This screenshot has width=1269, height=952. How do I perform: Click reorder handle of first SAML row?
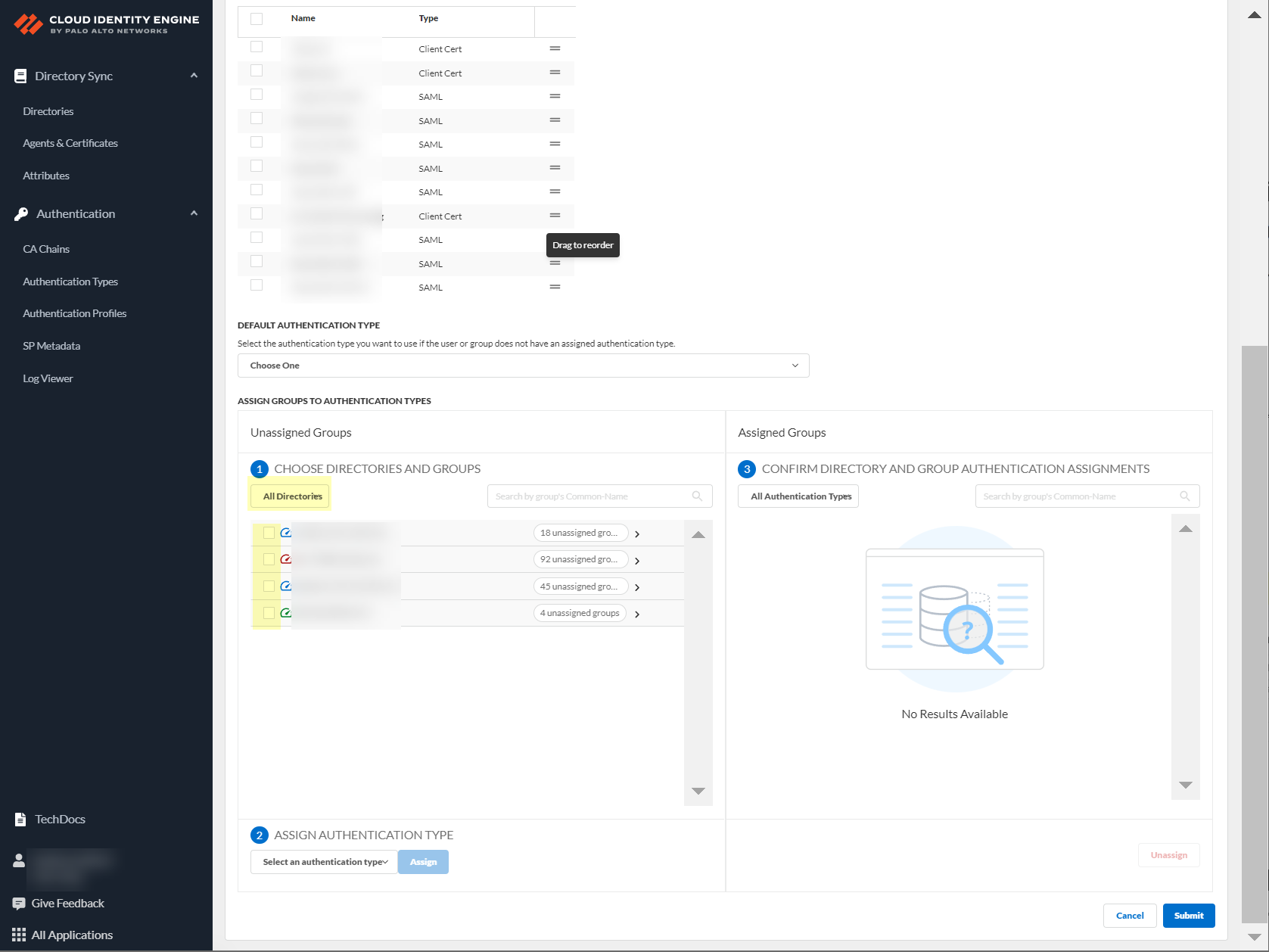coord(555,96)
